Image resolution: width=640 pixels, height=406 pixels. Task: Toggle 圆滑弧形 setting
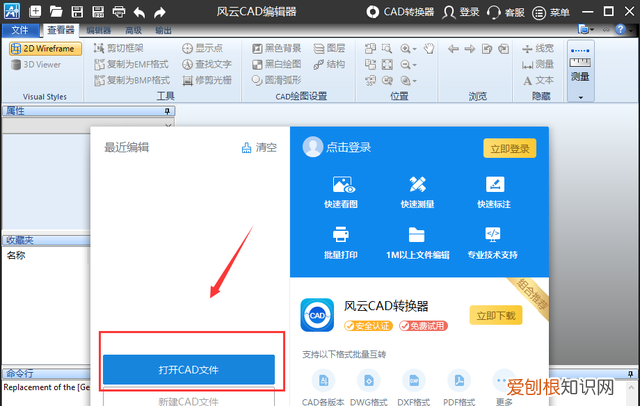276,80
